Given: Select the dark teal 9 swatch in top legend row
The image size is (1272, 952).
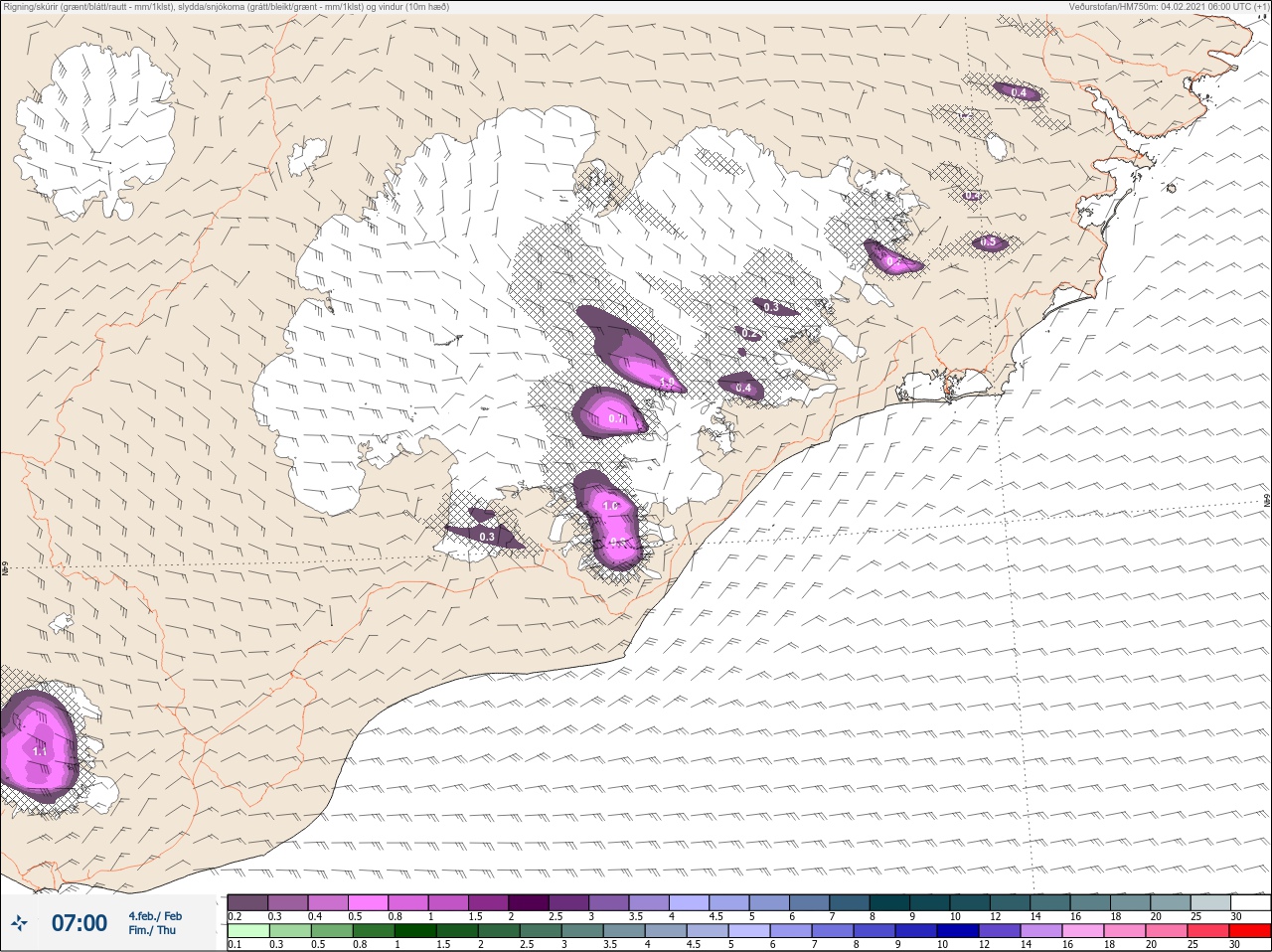Looking at the screenshot, I should (x=930, y=902).
